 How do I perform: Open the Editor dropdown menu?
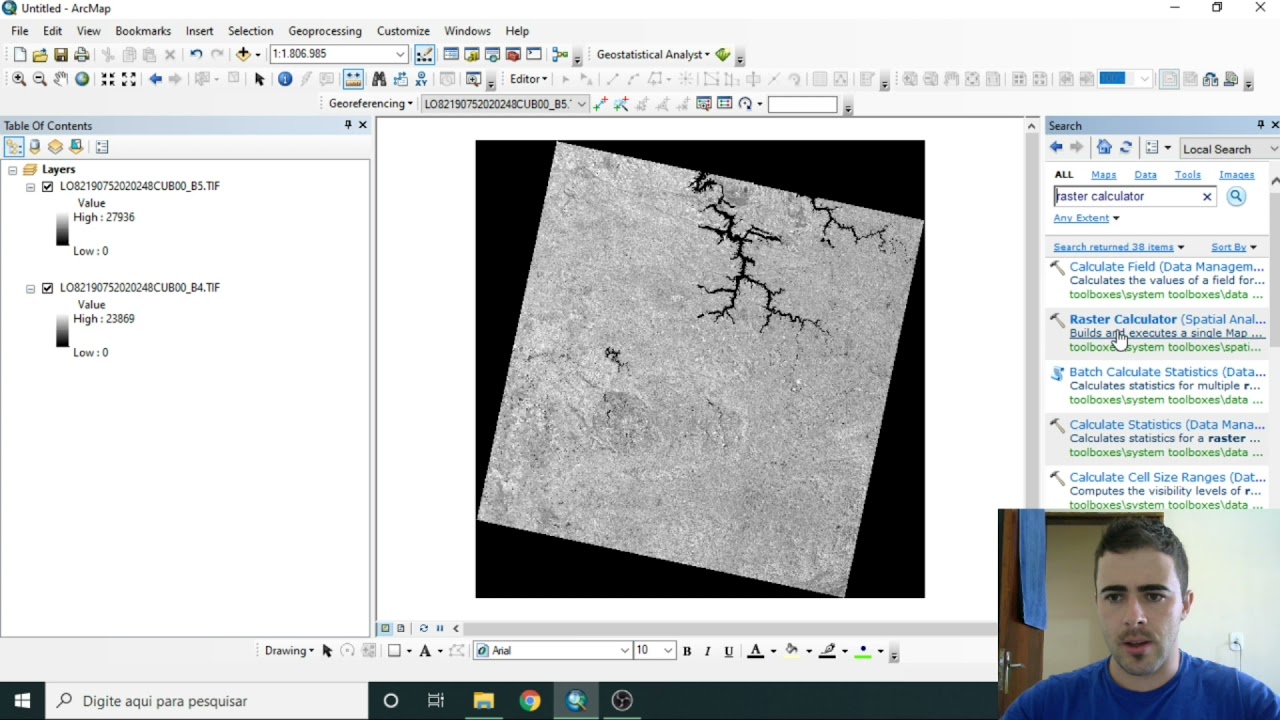click(x=528, y=79)
